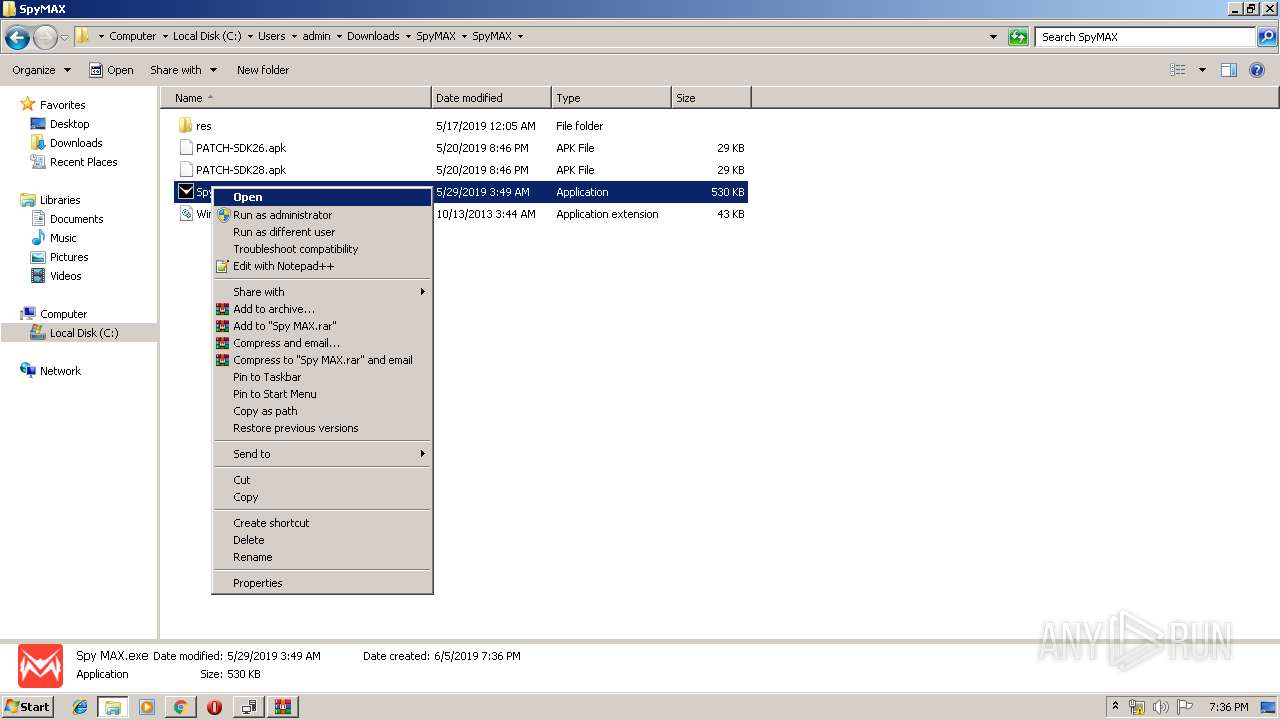The width and height of the screenshot is (1280, 720).
Task: Click the large Spy MAX logo in details pane
Action: (x=40, y=666)
